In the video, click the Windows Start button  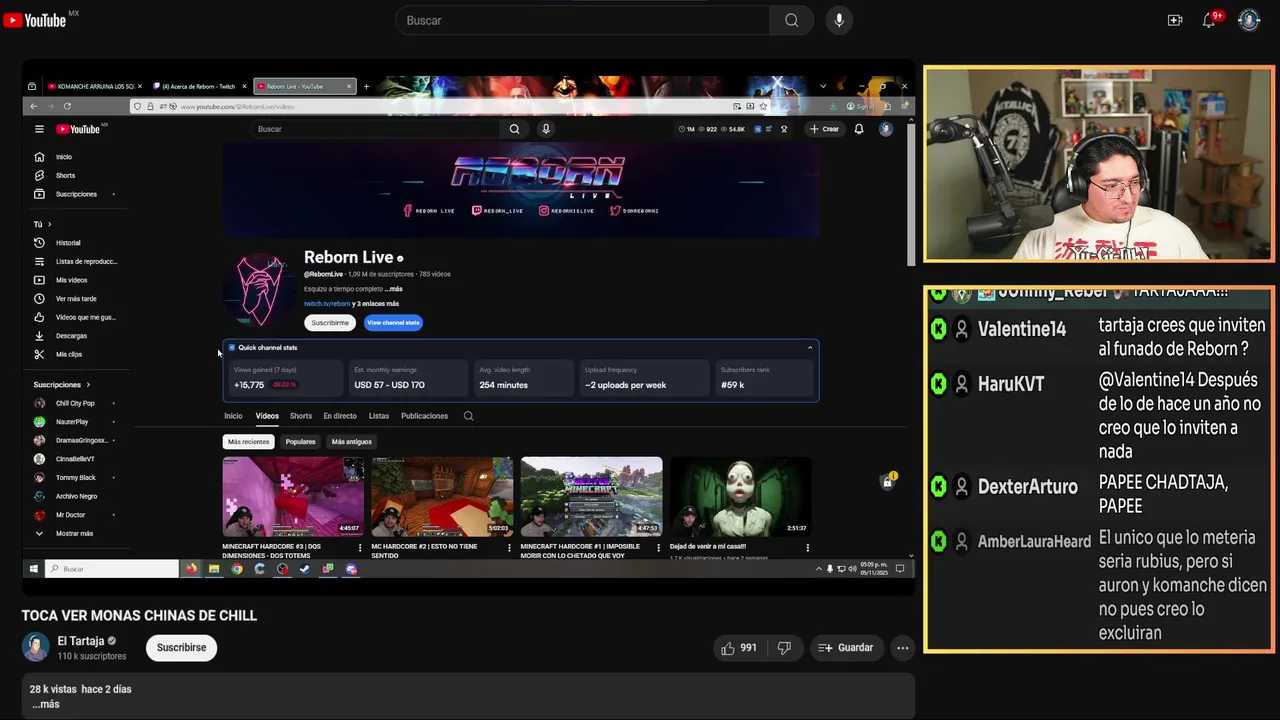(33, 569)
